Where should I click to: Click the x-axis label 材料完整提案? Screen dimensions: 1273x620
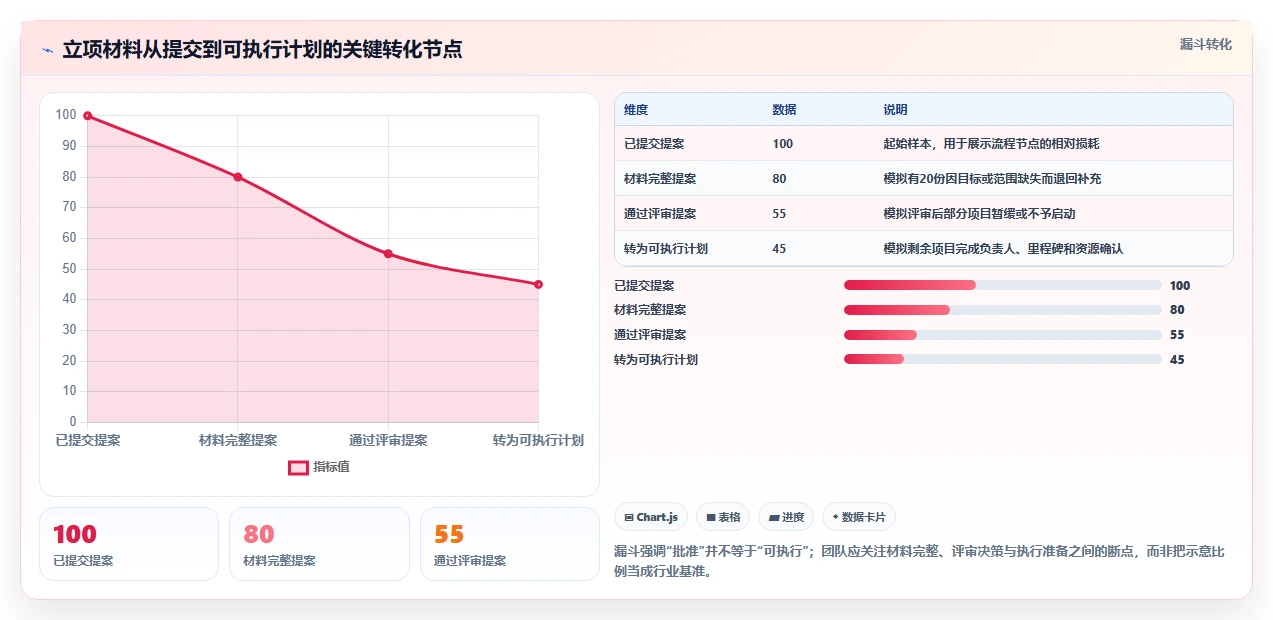pyautogui.click(x=238, y=440)
